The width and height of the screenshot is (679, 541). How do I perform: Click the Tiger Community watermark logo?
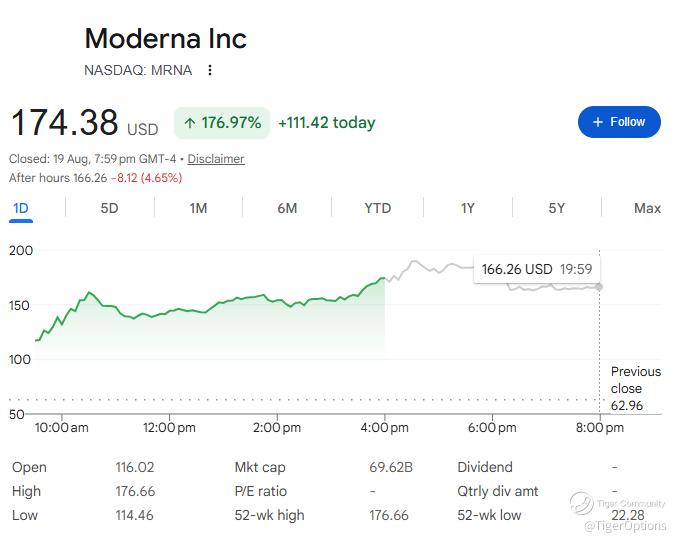[581, 503]
